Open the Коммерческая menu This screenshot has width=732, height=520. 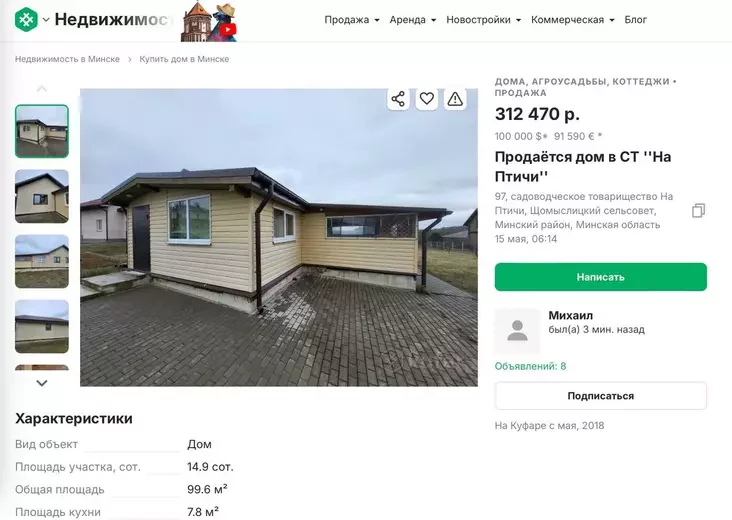572,20
